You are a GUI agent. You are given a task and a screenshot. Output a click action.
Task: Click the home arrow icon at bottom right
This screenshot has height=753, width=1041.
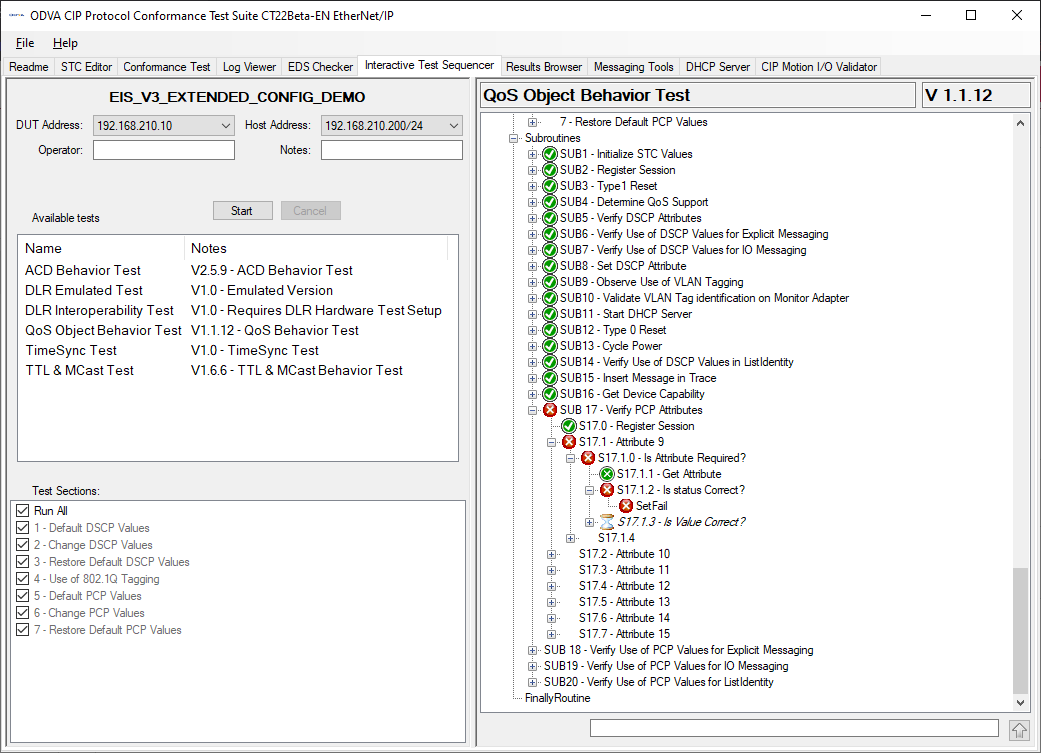click(x=1018, y=730)
